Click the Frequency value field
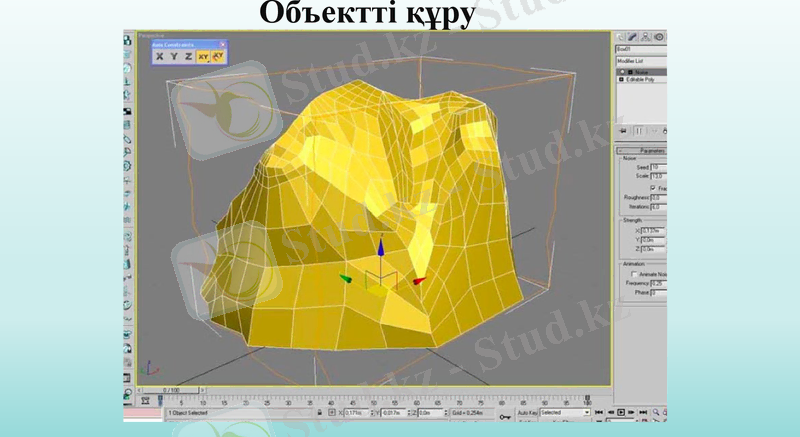The height and width of the screenshot is (437, 800). 659,283
